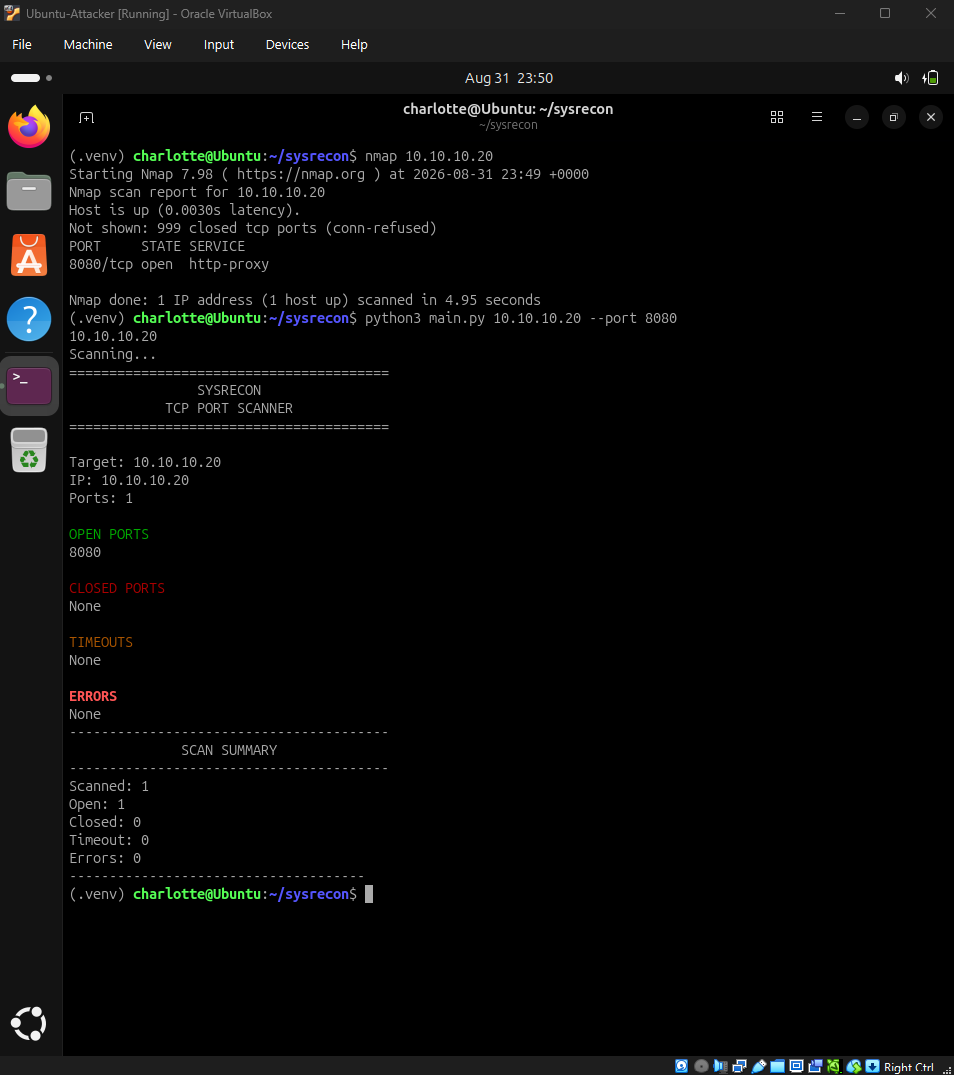Image resolution: width=954 pixels, height=1075 pixels.
Task: Open the terminal hamburger menu
Action: point(817,117)
